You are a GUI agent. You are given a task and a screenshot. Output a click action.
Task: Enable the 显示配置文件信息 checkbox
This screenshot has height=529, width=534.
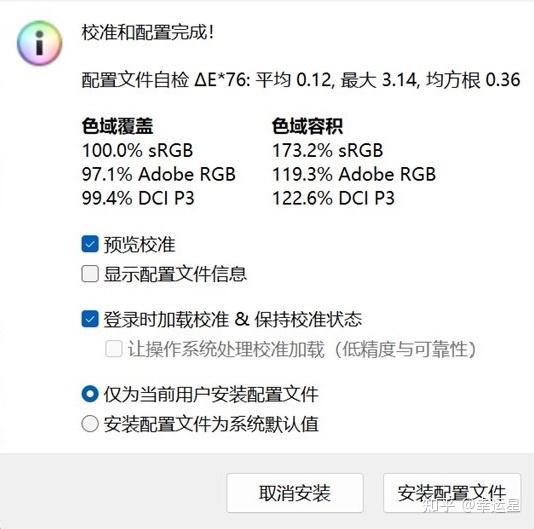(x=90, y=274)
